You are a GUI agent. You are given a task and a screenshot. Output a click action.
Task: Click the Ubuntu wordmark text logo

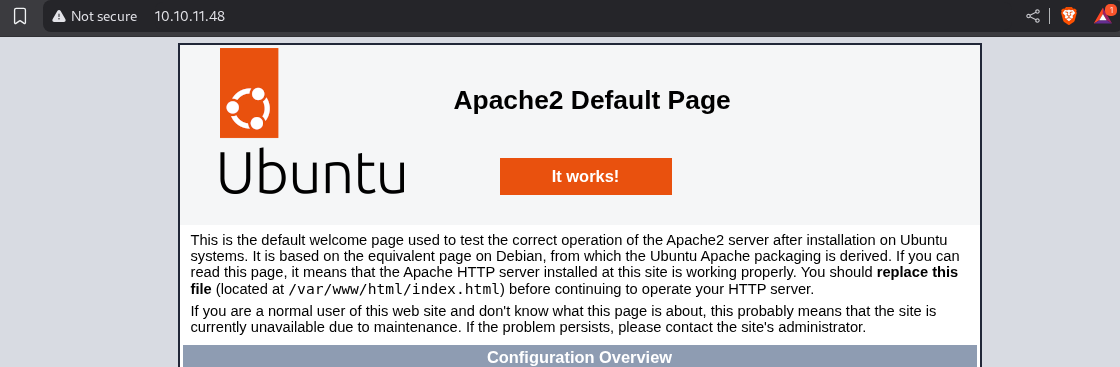point(312,171)
